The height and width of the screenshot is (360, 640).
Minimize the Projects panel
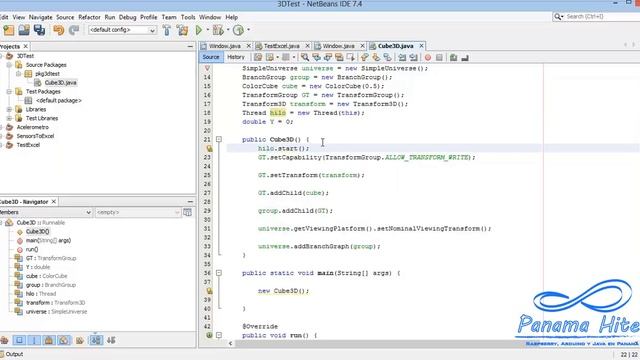click(190, 47)
